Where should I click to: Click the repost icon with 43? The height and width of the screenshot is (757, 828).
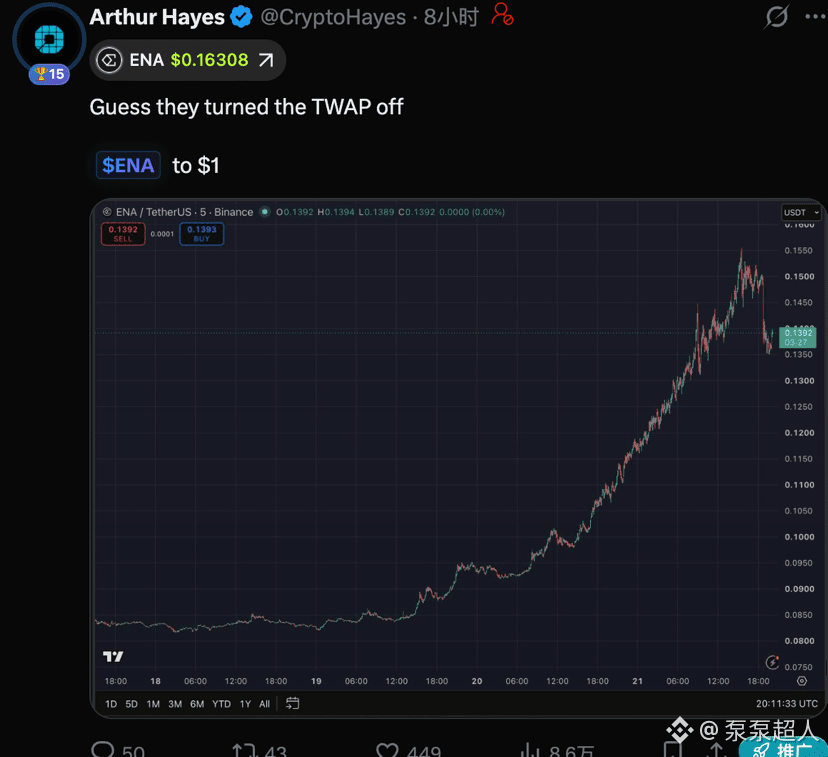[x=243, y=750]
